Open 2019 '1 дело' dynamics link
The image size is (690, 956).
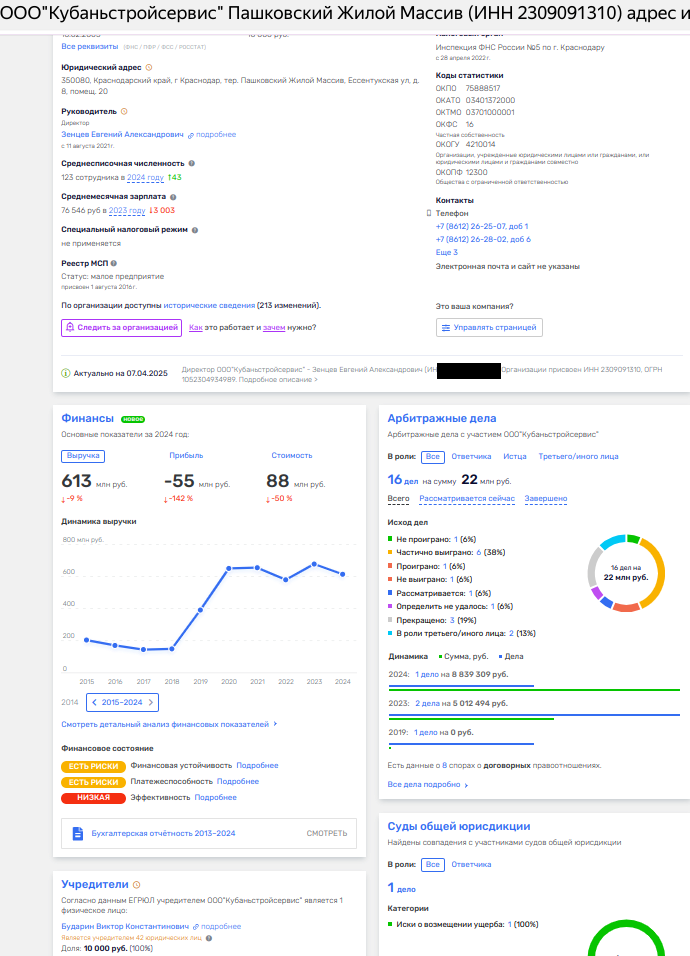[x=425, y=733]
